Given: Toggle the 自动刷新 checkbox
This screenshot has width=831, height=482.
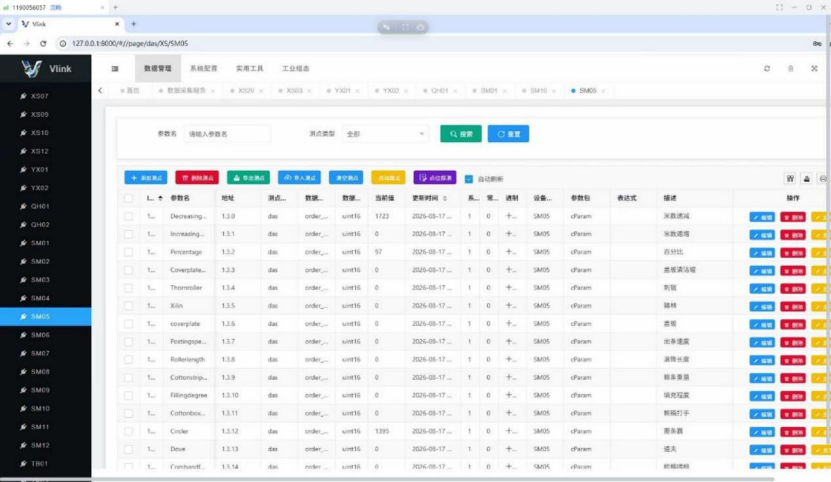Looking at the screenshot, I should coord(468,179).
